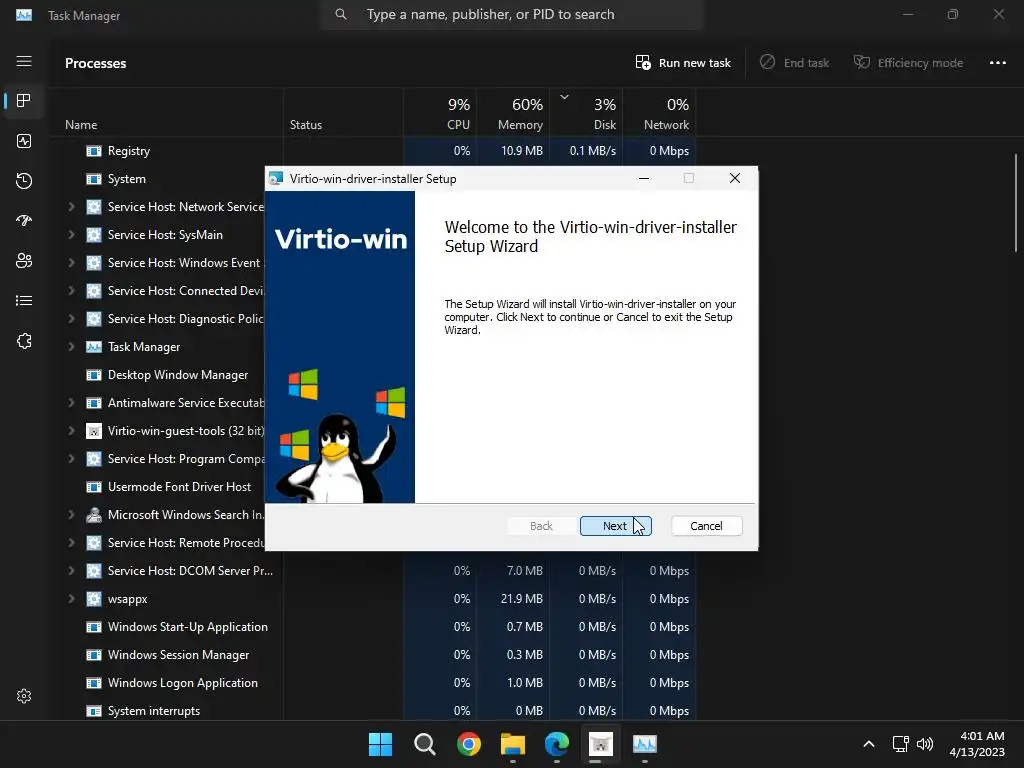Launch Google Chrome from the taskbar
Screen dimensions: 1024x768
pyautogui.click(x=468, y=744)
